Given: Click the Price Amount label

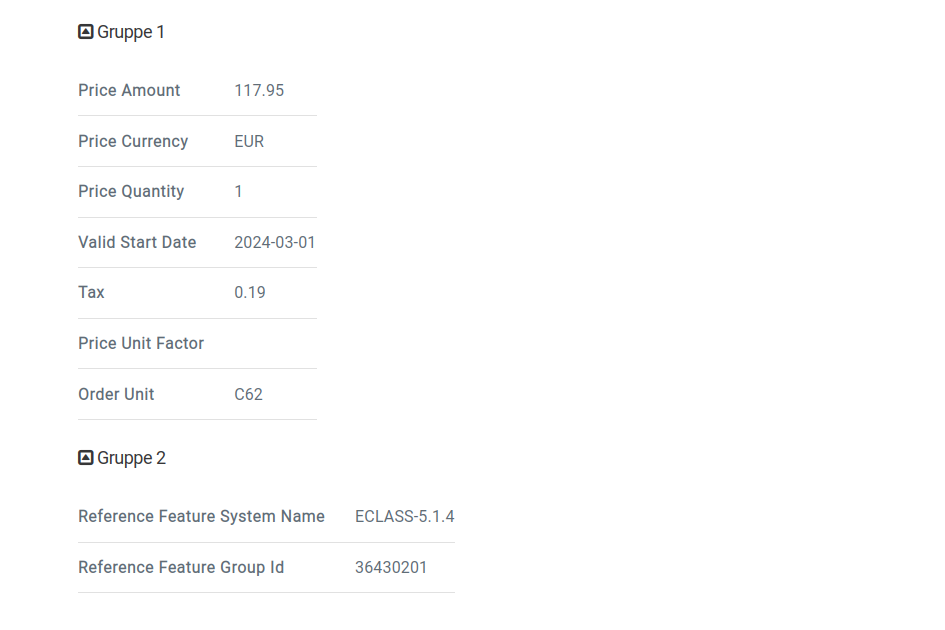Looking at the screenshot, I should pyautogui.click(x=129, y=90).
